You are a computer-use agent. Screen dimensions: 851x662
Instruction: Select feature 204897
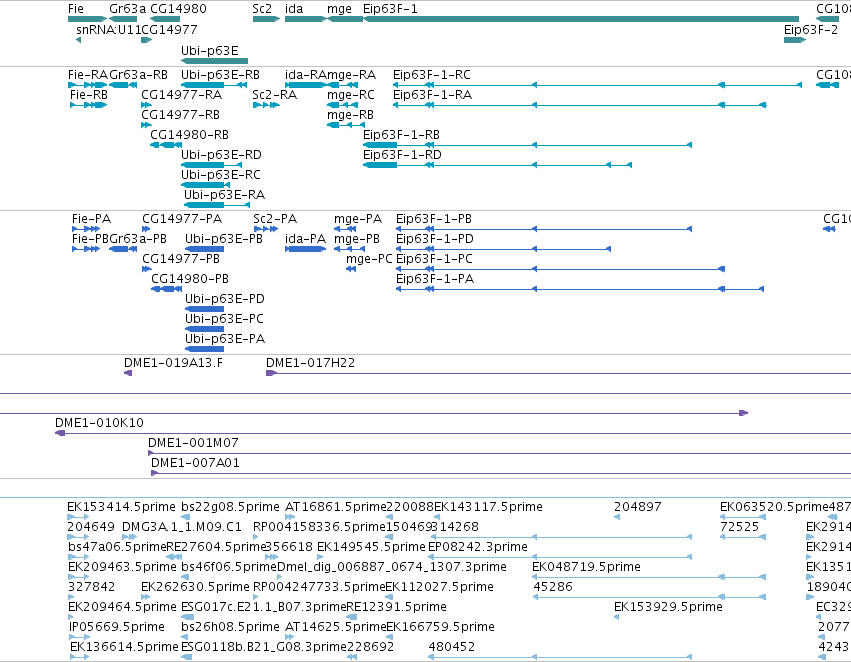tap(638, 507)
